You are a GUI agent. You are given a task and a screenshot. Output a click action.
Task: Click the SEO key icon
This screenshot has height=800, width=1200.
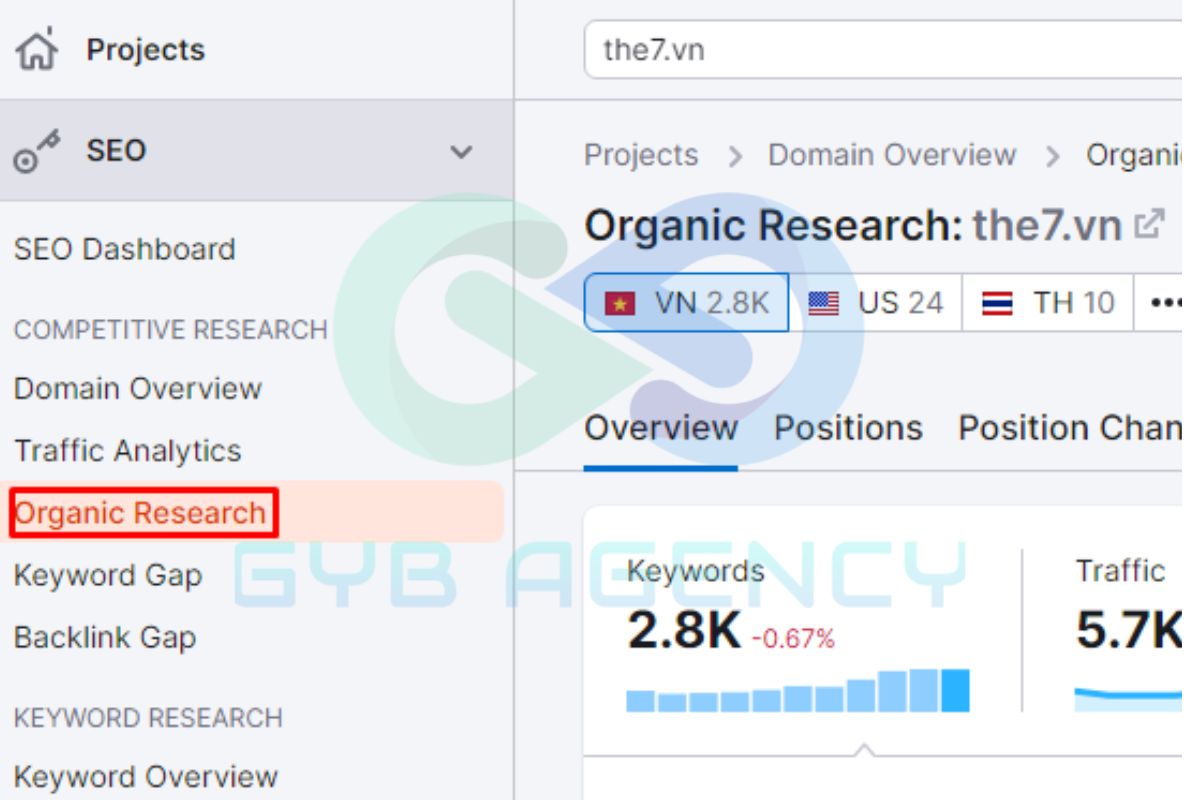pyautogui.click(x=37, y=152)
